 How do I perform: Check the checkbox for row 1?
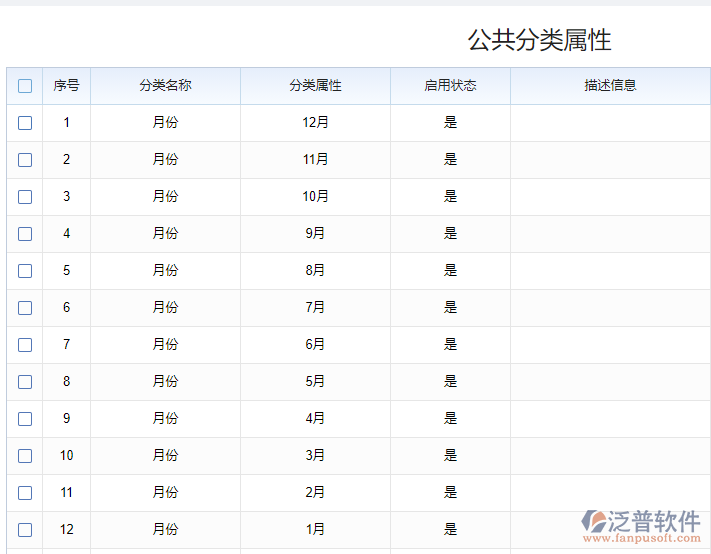(x=25, y=123)
